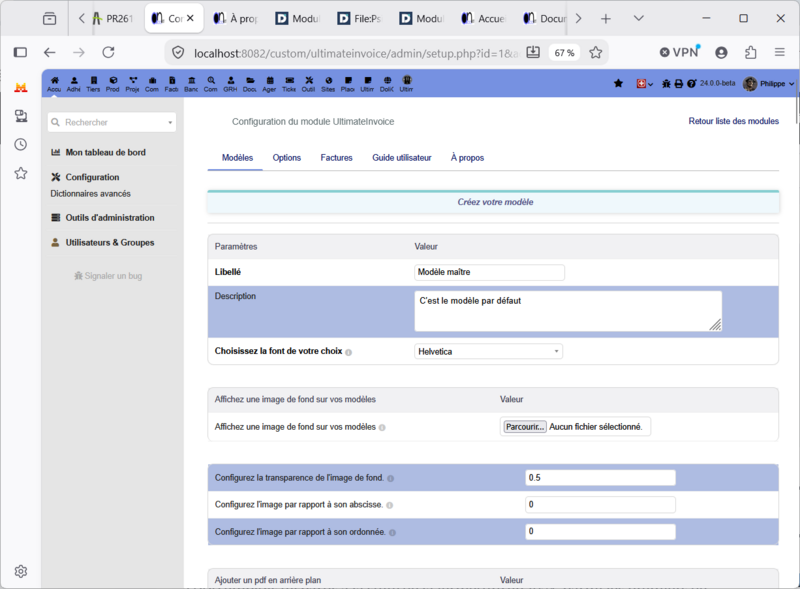Bookmark this page with star icon
The image size is (800, 589).
595,53
